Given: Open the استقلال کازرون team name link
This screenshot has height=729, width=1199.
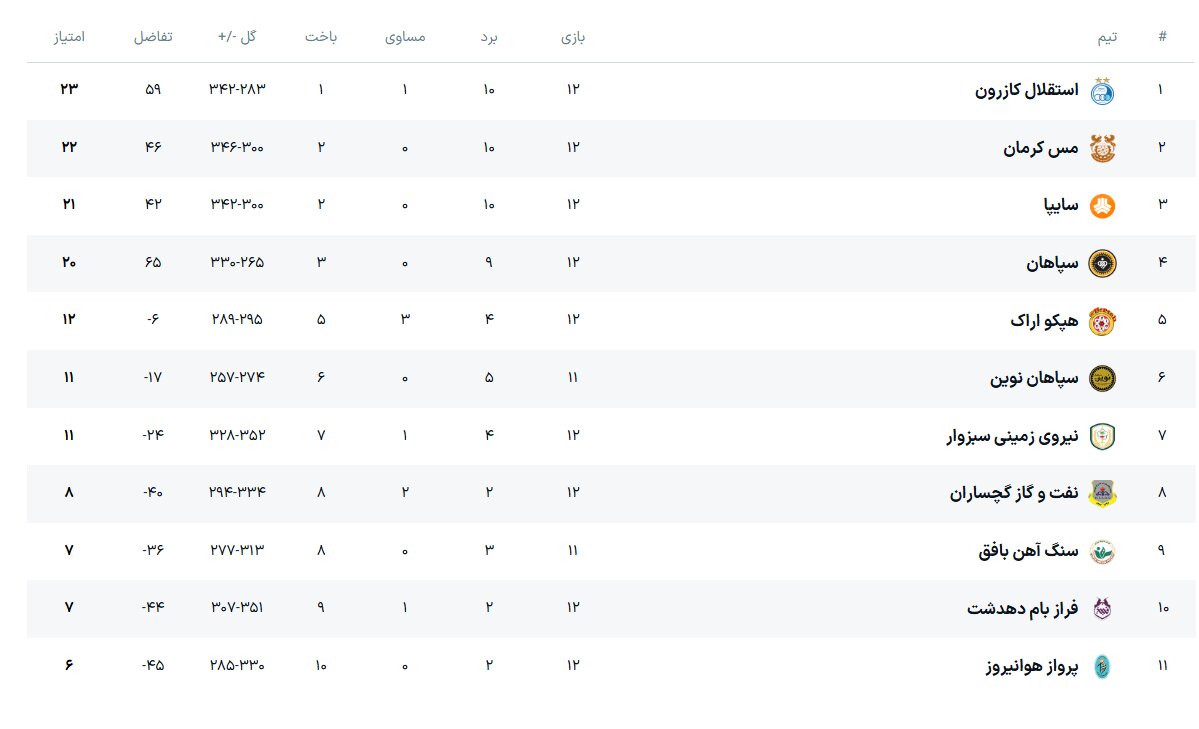Looking at the screenshot, I should (1026, 91).
